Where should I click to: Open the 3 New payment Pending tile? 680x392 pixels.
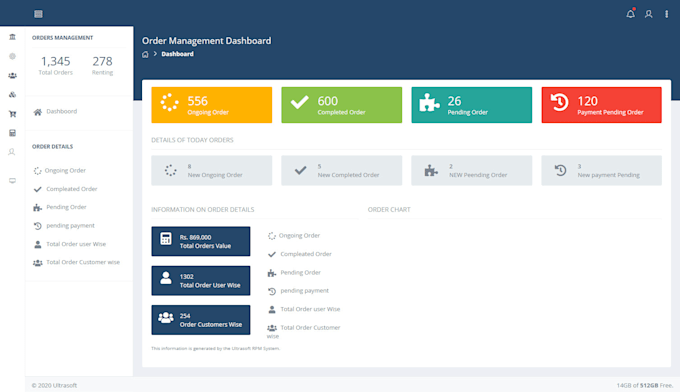tap(602, 170)
